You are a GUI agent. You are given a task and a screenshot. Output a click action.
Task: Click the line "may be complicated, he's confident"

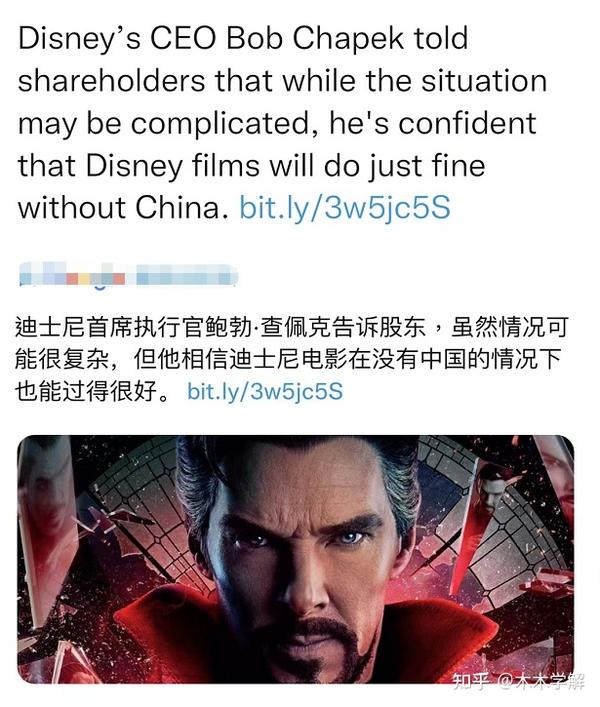[x=277, y=124]
